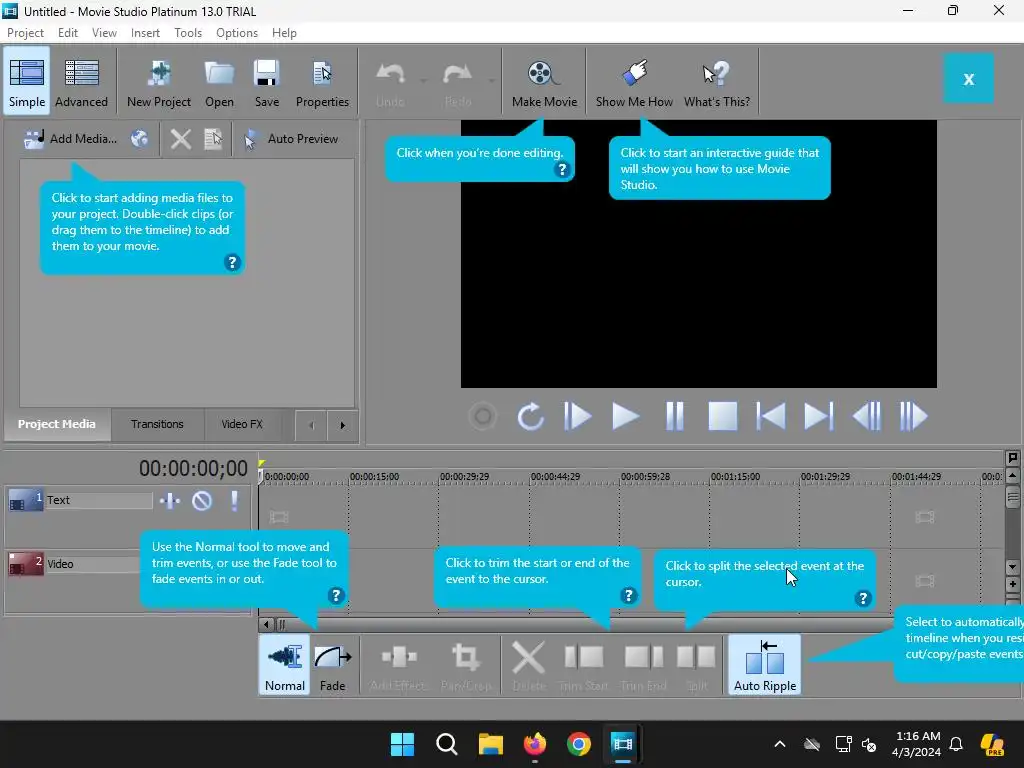Viewport: 1024px width, 768px height.
Task: Switch to the Video FX tab
Action: 242,424
